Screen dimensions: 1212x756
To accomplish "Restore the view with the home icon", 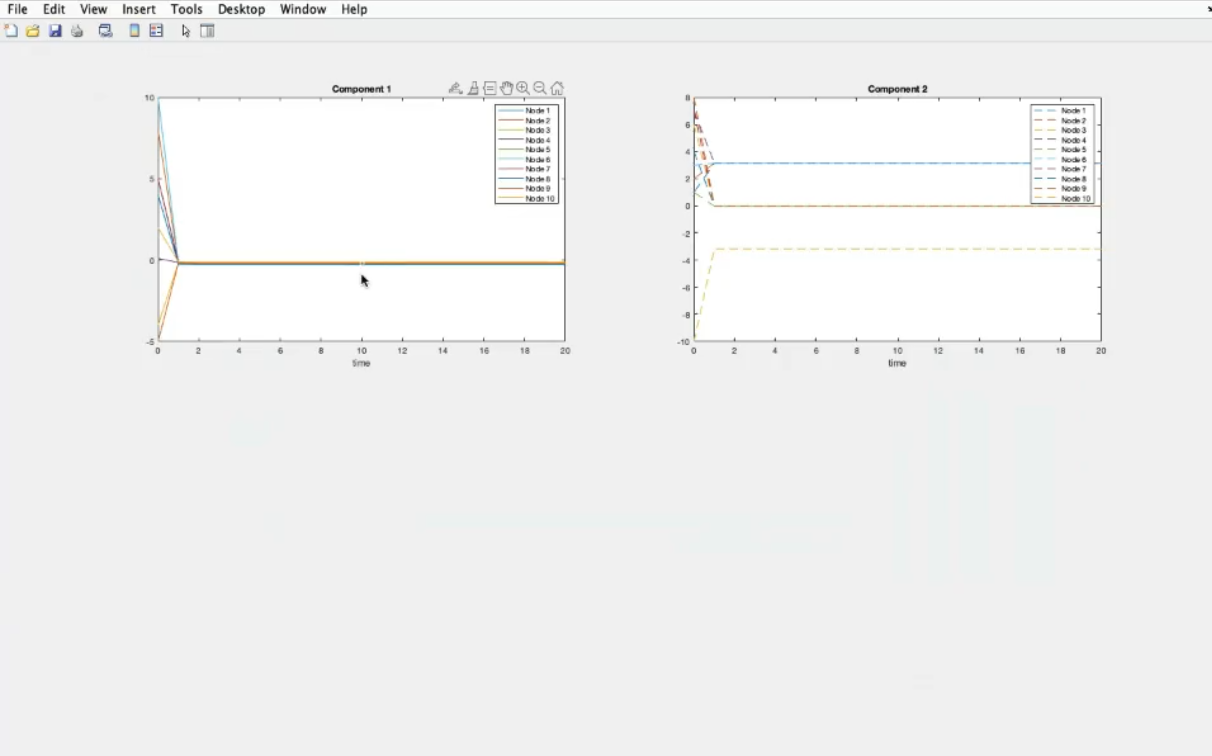I will pyautogui.click(x=557, y=88).
